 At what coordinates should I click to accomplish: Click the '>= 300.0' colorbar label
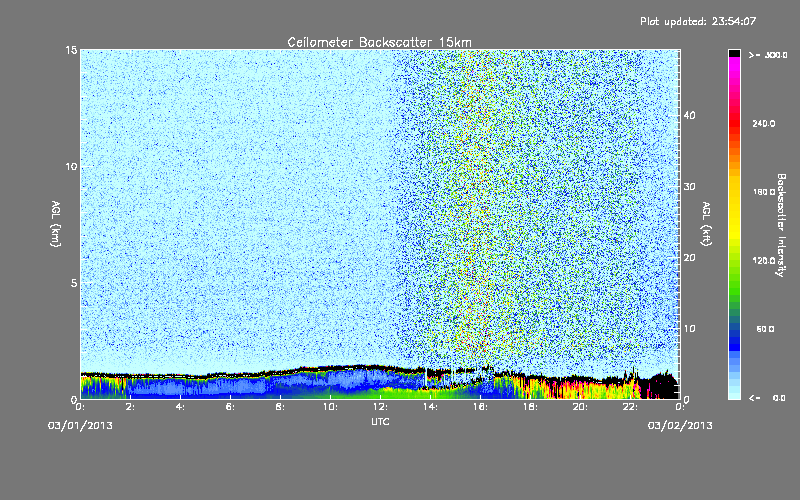tap(768, 55)
